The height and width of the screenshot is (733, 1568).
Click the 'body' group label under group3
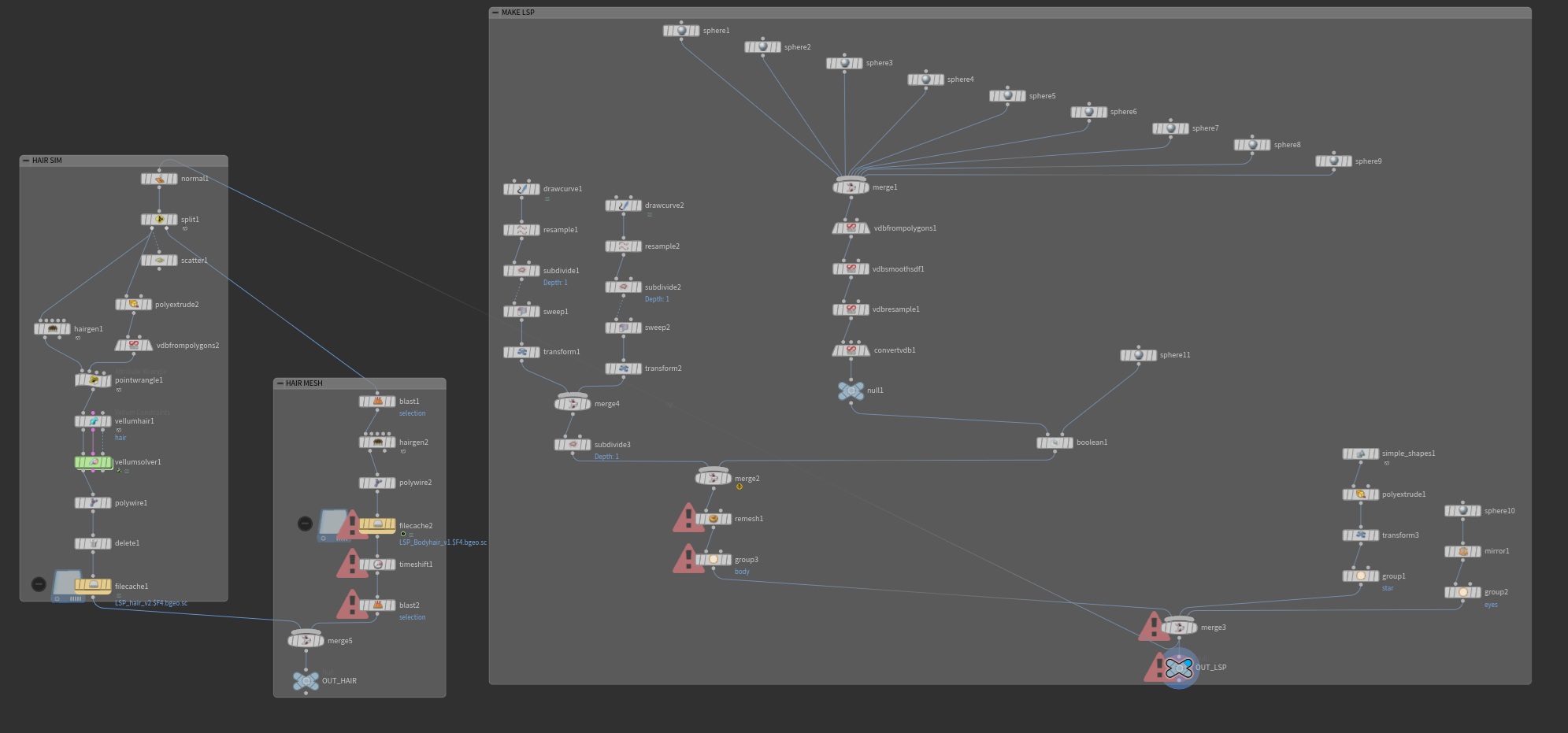[742, 572]
